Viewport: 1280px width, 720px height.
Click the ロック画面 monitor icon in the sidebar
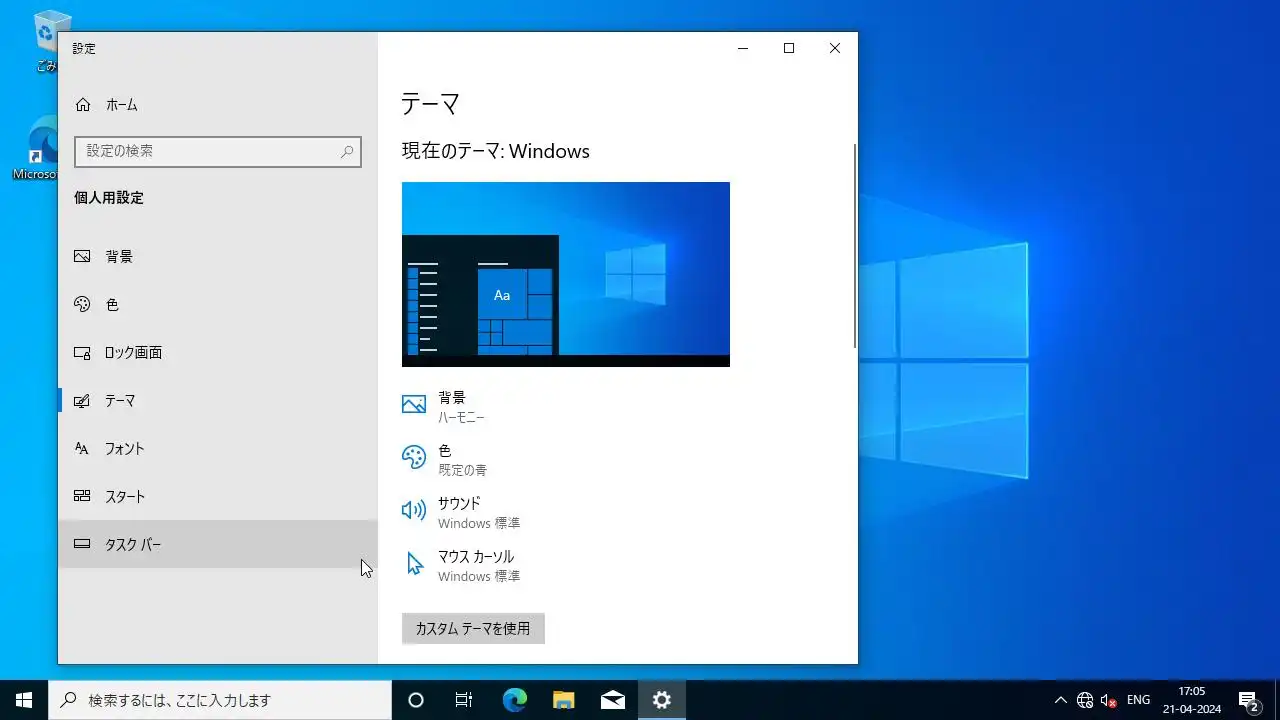(82, 353)
